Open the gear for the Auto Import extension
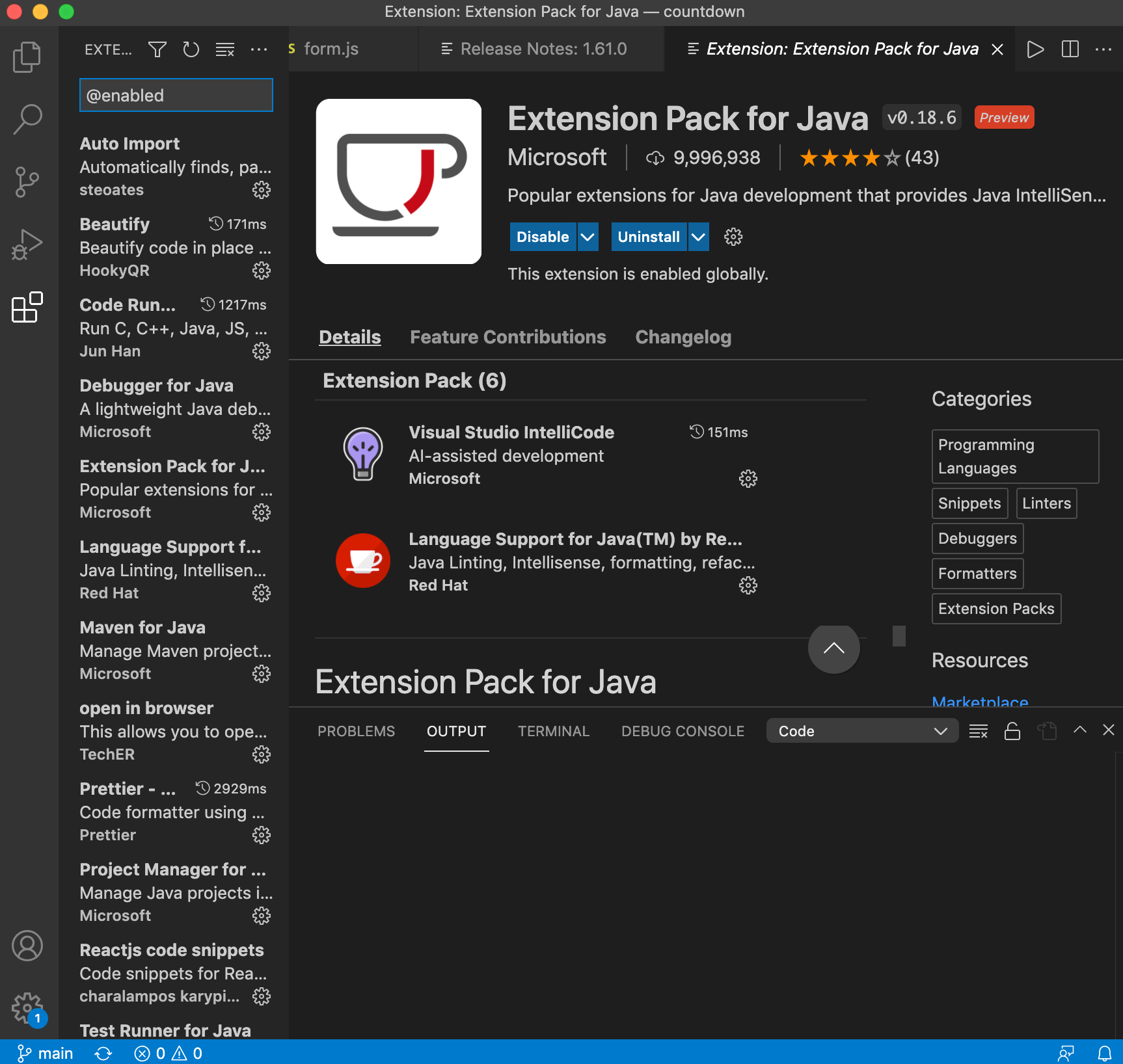 262,190
